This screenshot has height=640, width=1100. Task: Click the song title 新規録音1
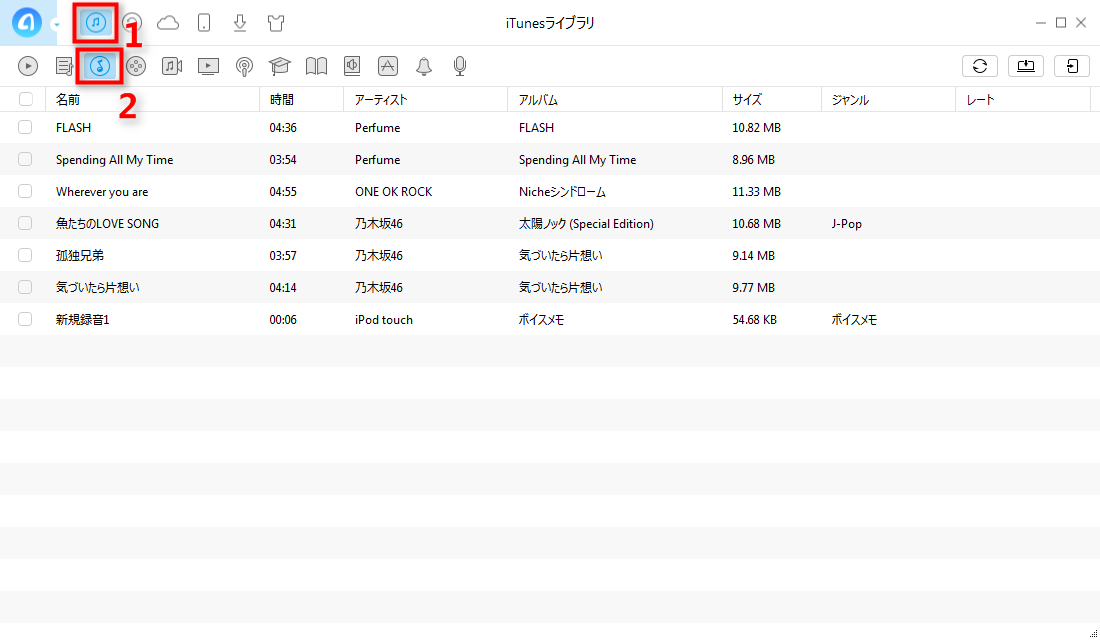[83, 320]
